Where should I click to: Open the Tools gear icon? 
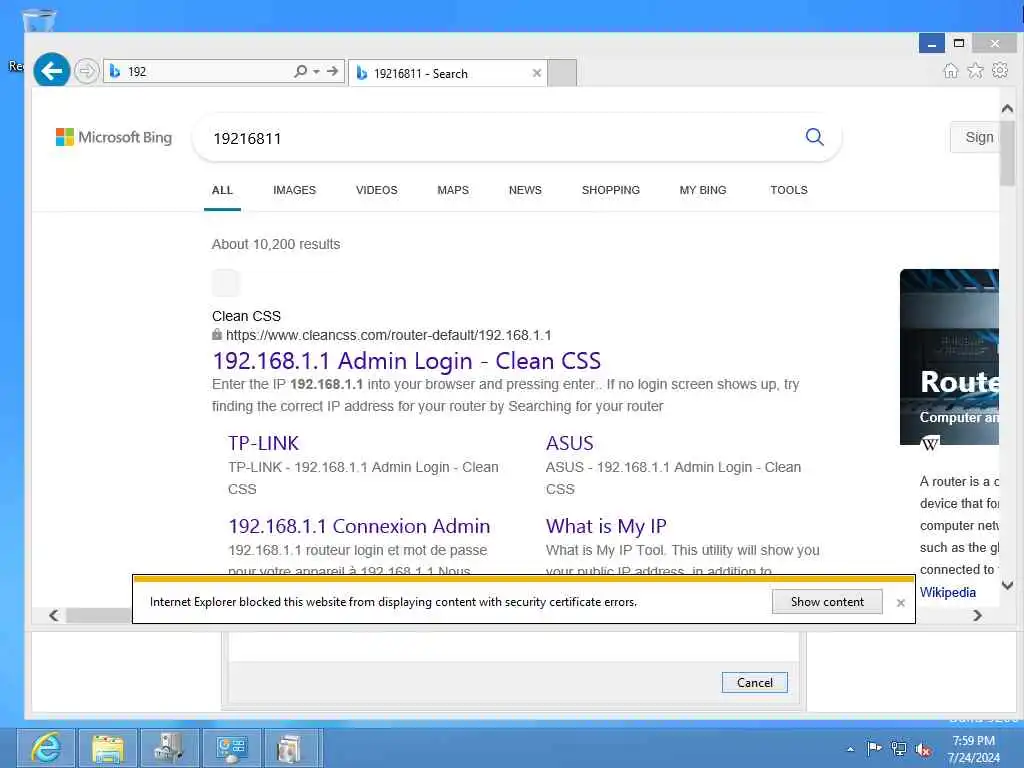pos(1000,71)
